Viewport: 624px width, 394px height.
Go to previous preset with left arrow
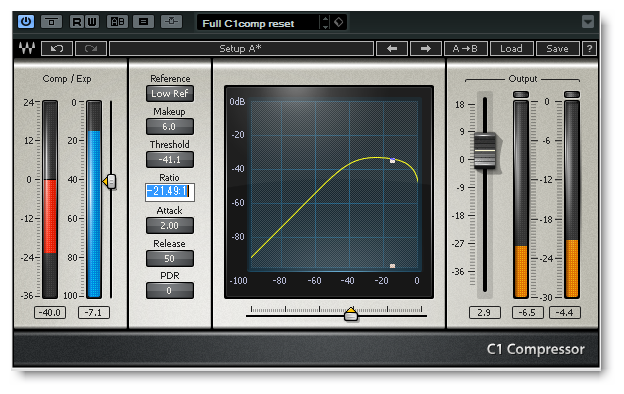392,49
